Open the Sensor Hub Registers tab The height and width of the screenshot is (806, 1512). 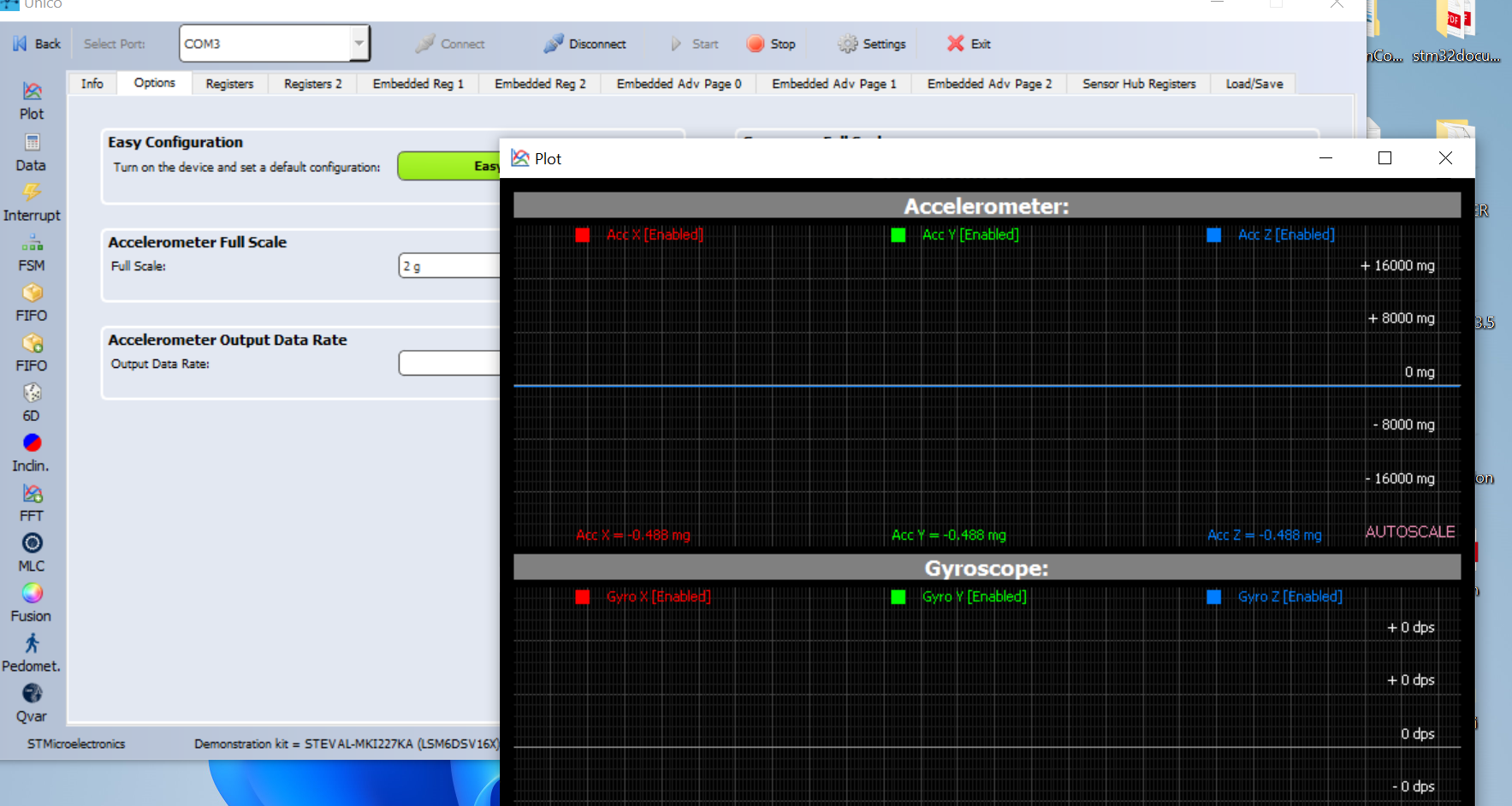(x=1138, y=83)
